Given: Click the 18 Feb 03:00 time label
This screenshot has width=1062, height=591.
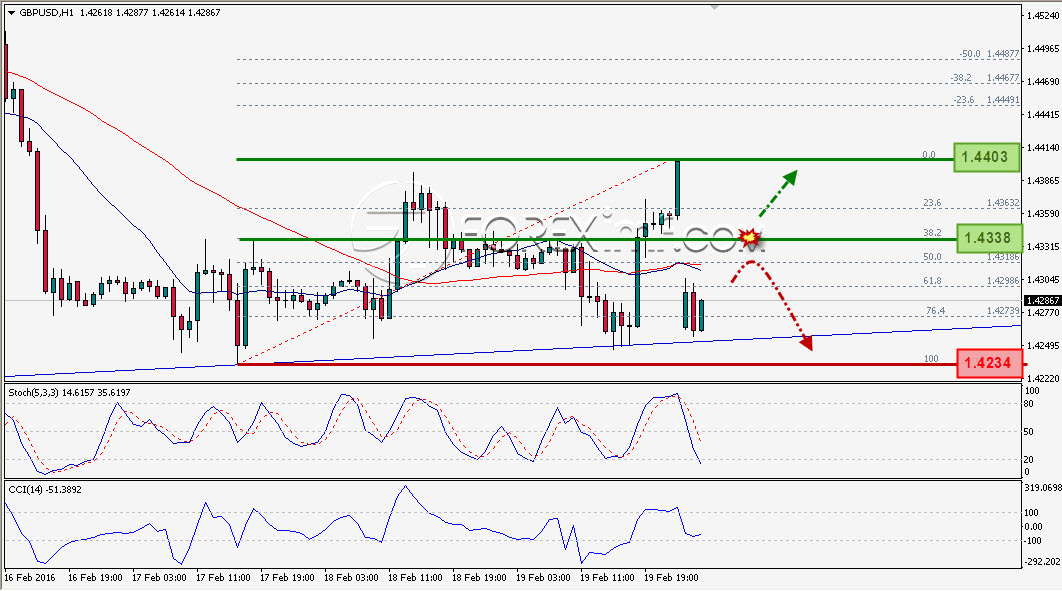Looking at the screenshot, I should click(x=351, y=577).
